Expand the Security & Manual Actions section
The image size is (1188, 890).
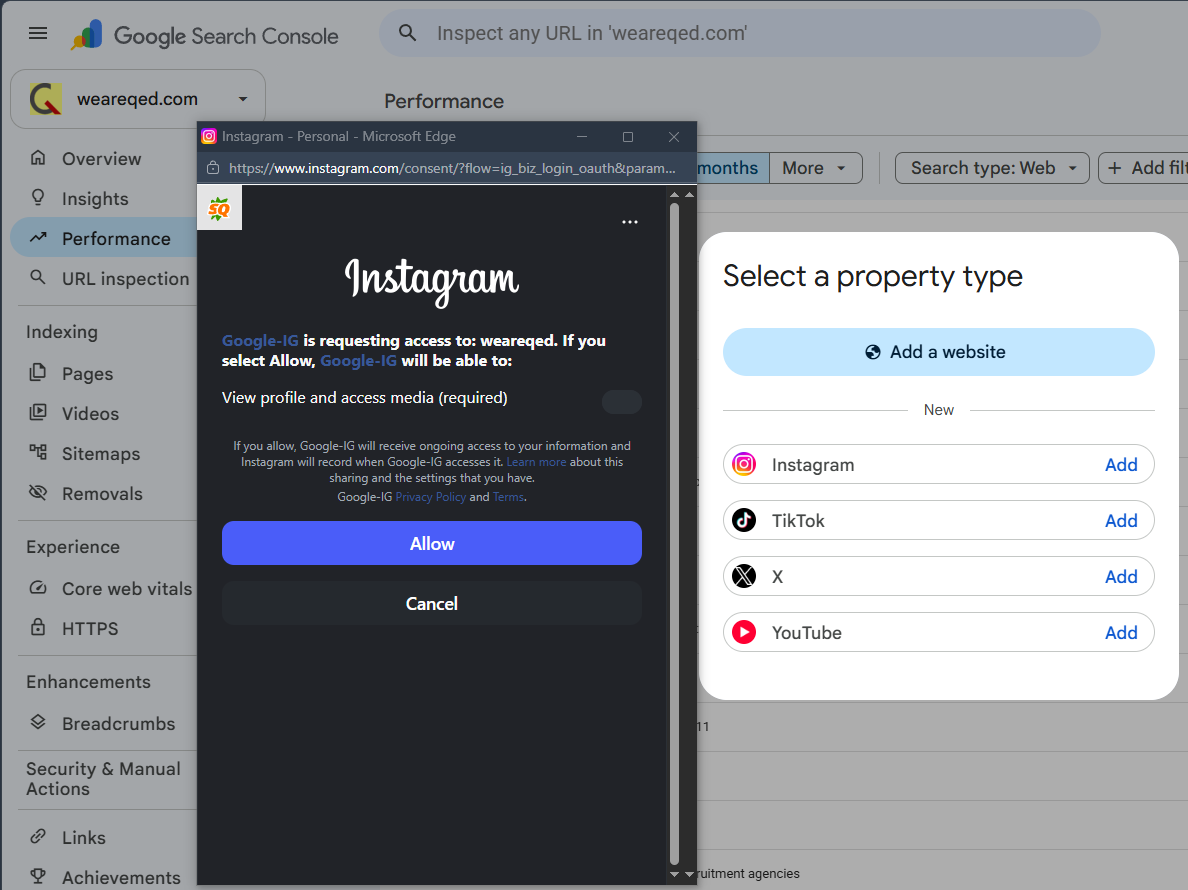tap(103, 779)
